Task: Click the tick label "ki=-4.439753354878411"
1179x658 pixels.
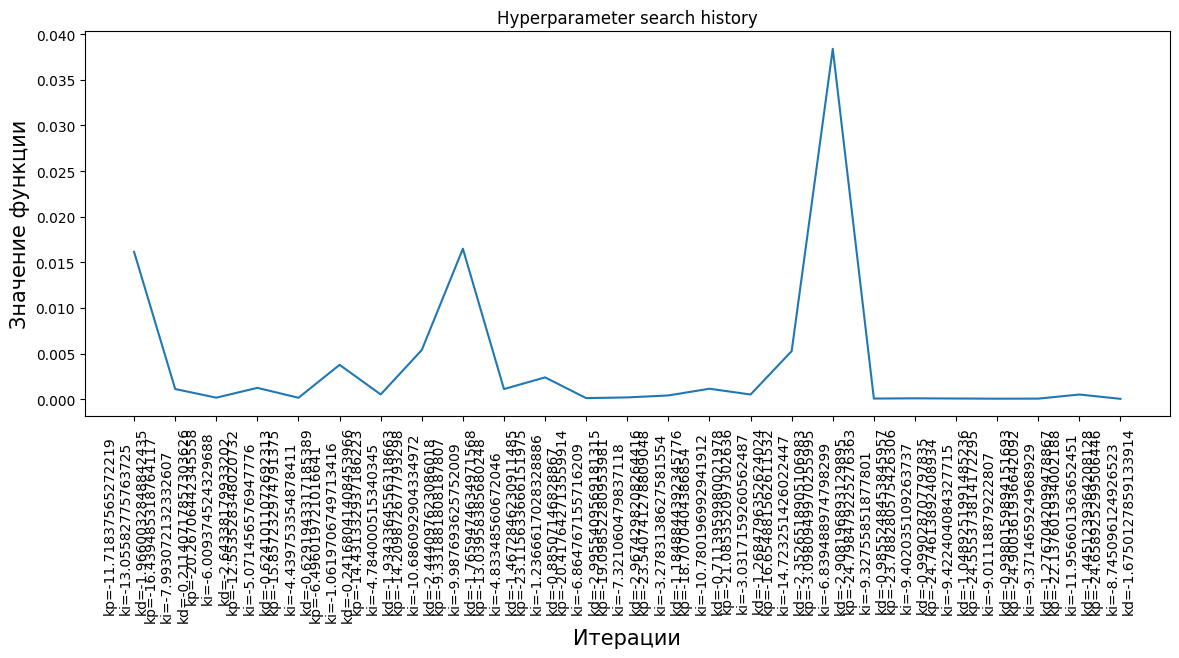Action: pyautogui.click(x=289, y=528)
